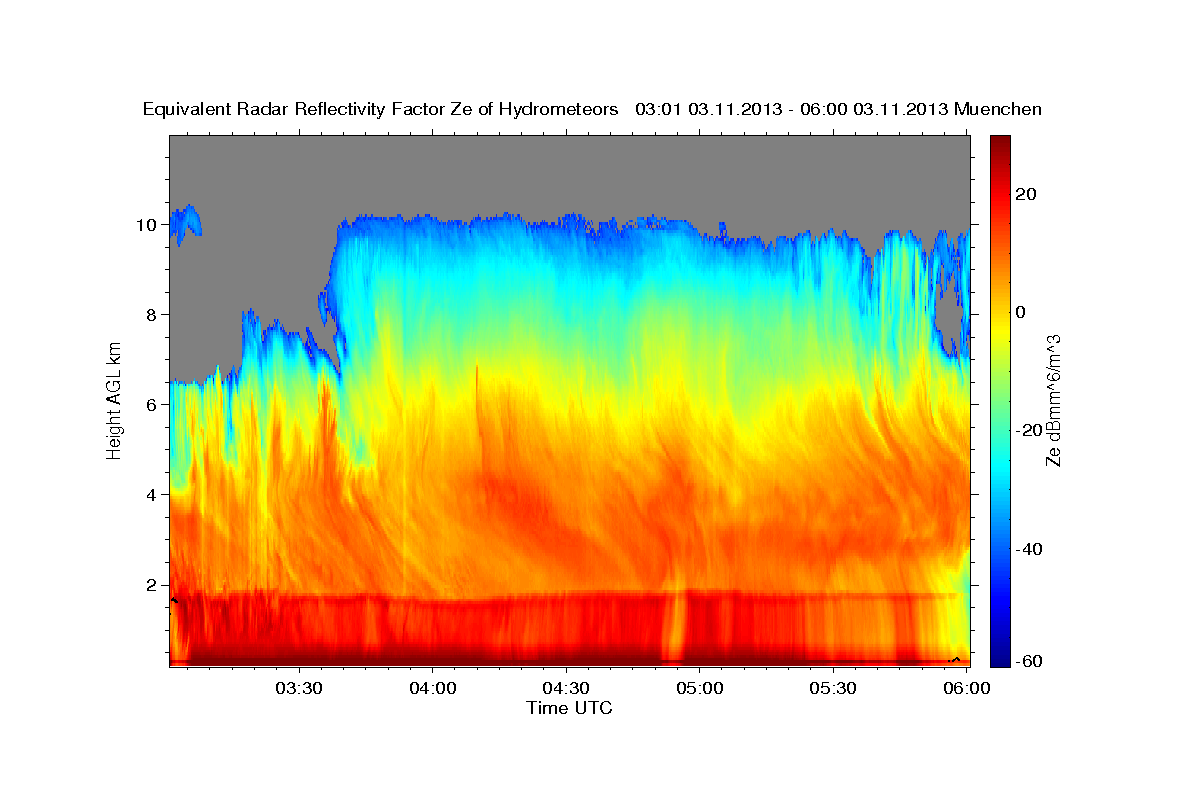The width and height of the screenshot is (1200, 800).
Task: Click the small isolated cloud patch near 10 km
Action: pos(185,224)
